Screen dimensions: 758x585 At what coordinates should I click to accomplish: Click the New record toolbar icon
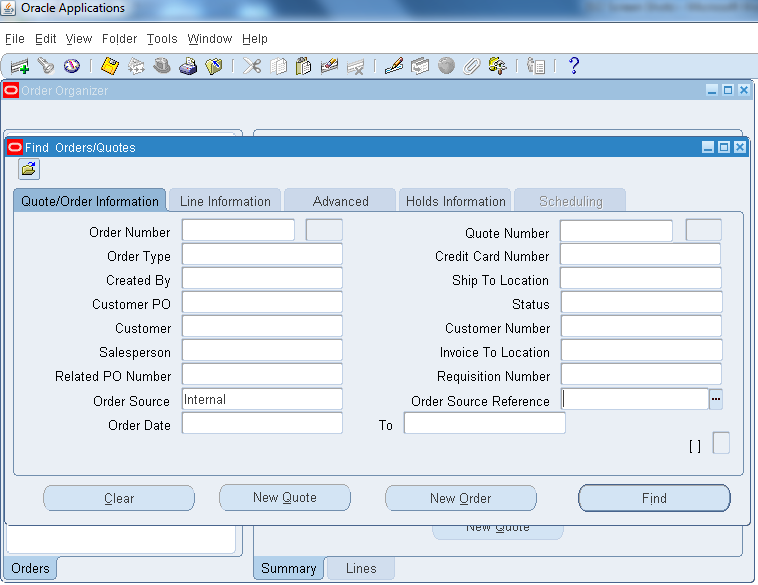pyautogui.click(x=20, y=66)
